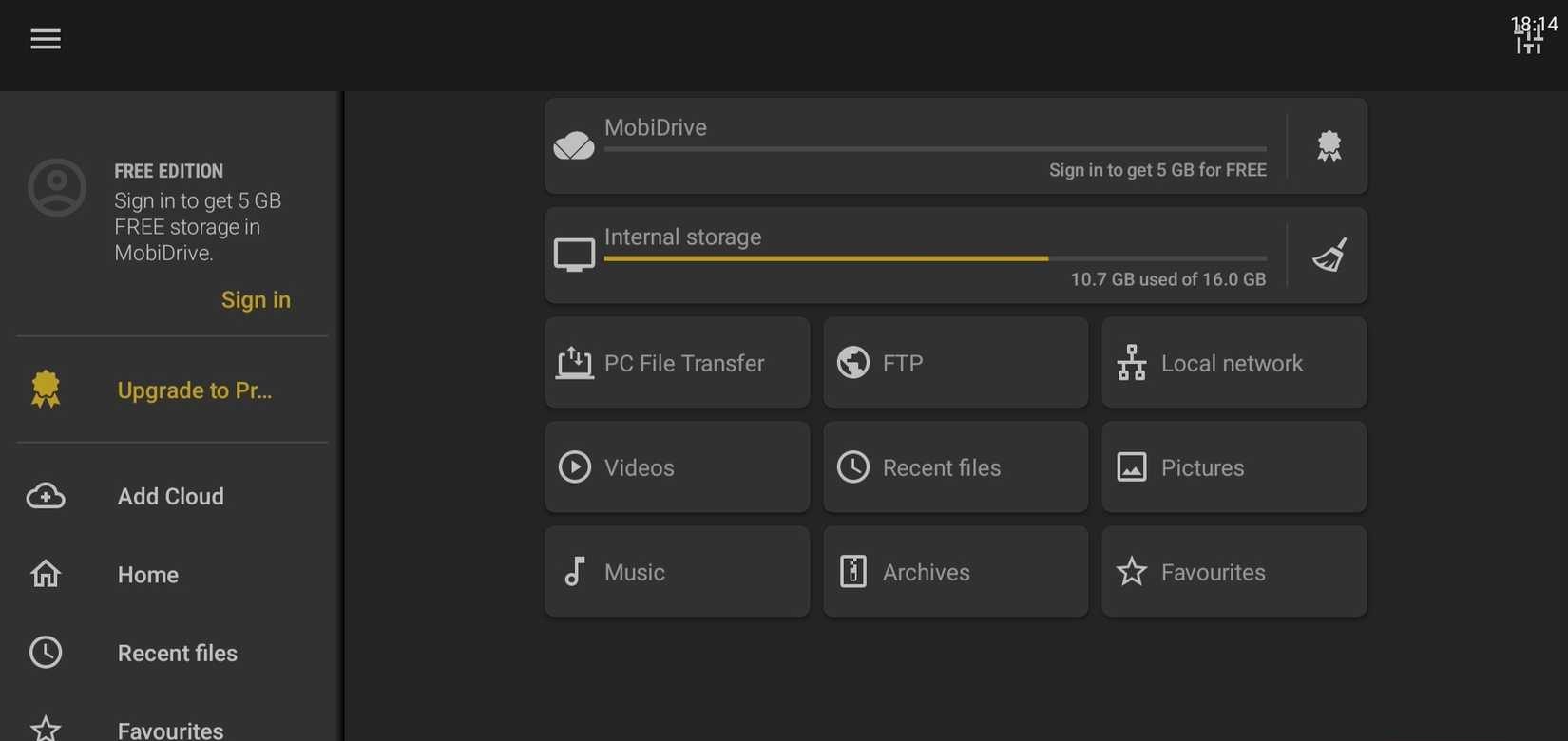Click the MobiDrive premium badge icon

1329,146
